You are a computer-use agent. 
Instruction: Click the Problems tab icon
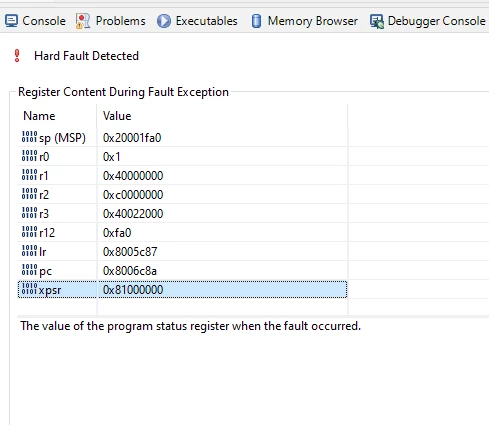coord(83,21)
